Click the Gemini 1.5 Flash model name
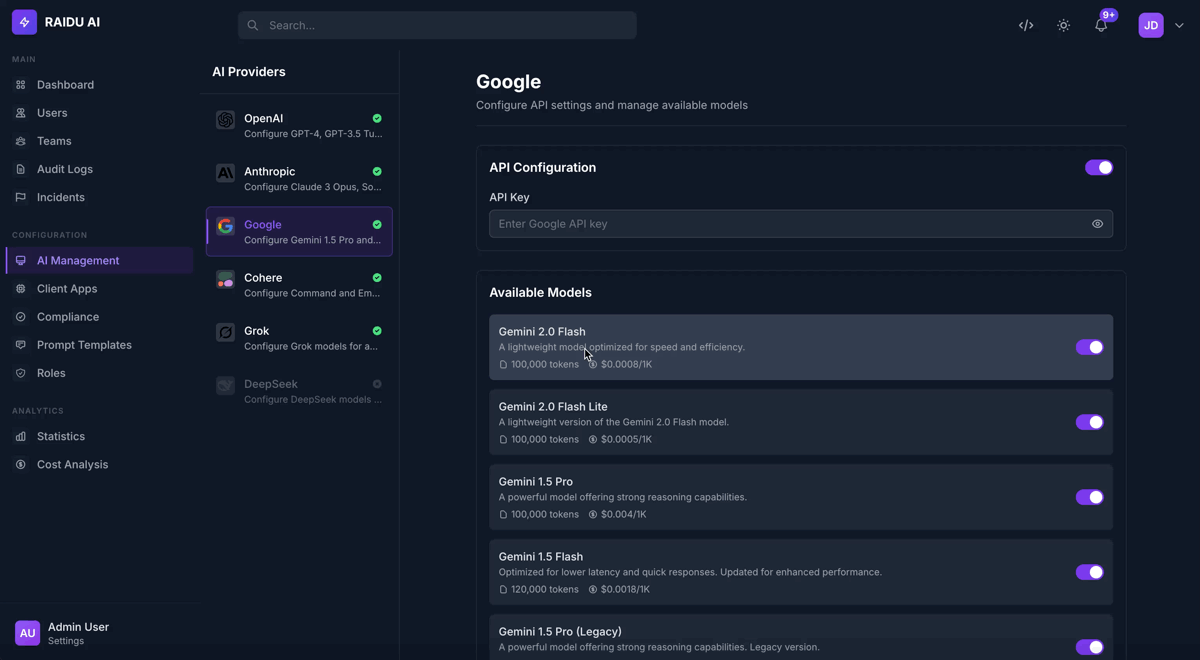Screen dimensions: 1200x660 [541, 557]
